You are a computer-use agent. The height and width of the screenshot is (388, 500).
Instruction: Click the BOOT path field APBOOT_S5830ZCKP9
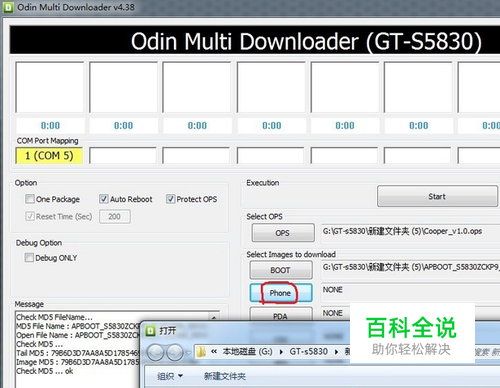pos(410,269)
